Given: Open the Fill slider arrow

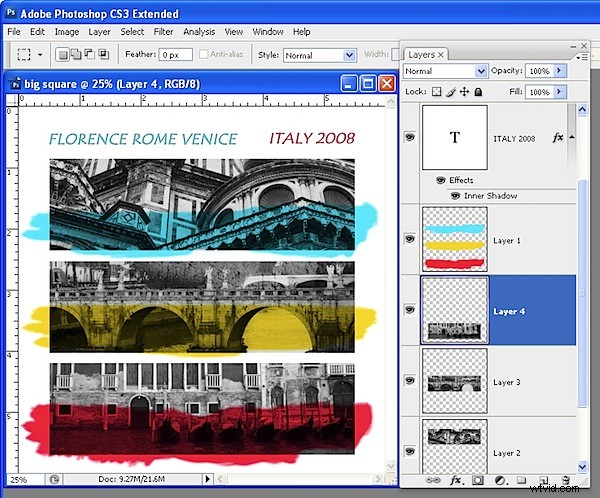Looking at the screenshot, I should [559, 92].
